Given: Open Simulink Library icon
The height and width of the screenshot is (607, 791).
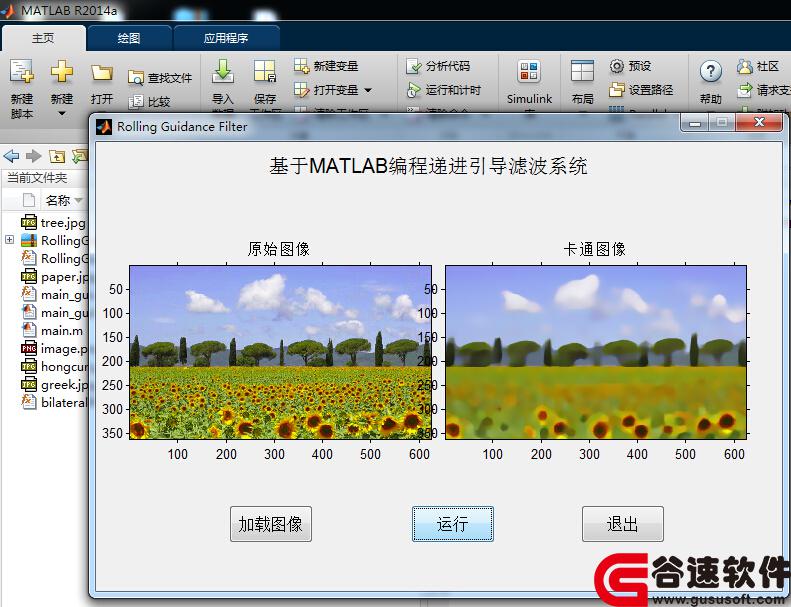Looking at the screenshot, I should tap(529, 71).
